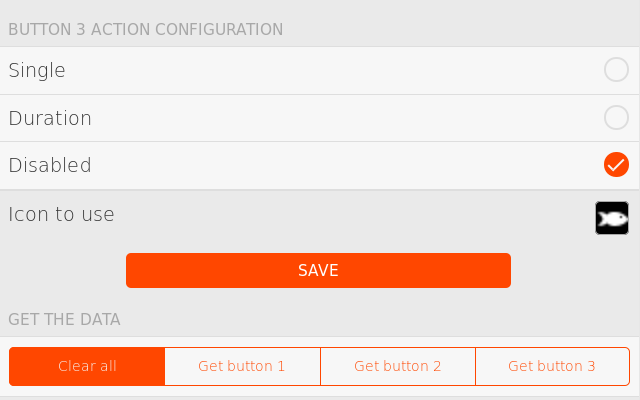This screenshot has width=640, height=400.
Task: Select the Duration radio button
Action: pyautogui.click(x=616, y=118)
